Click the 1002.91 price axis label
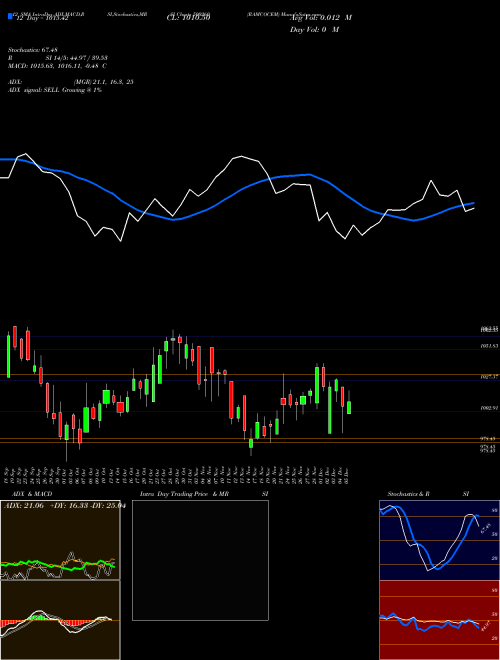The height and width of the screenshot is (660, 500). [489, 408]
